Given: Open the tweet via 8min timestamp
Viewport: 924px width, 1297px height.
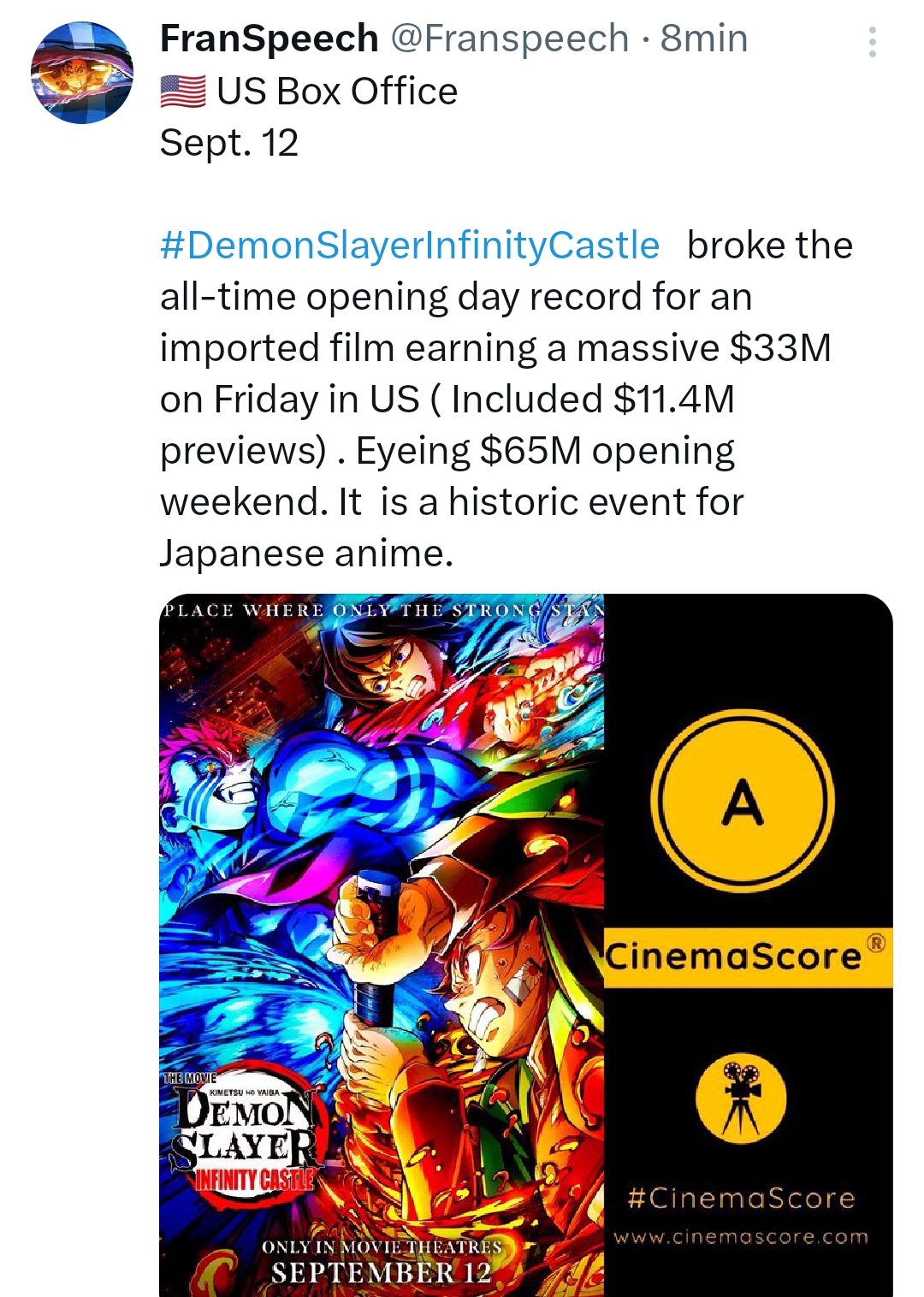Looking at the screenshot, I should click(x=703, y=38).
